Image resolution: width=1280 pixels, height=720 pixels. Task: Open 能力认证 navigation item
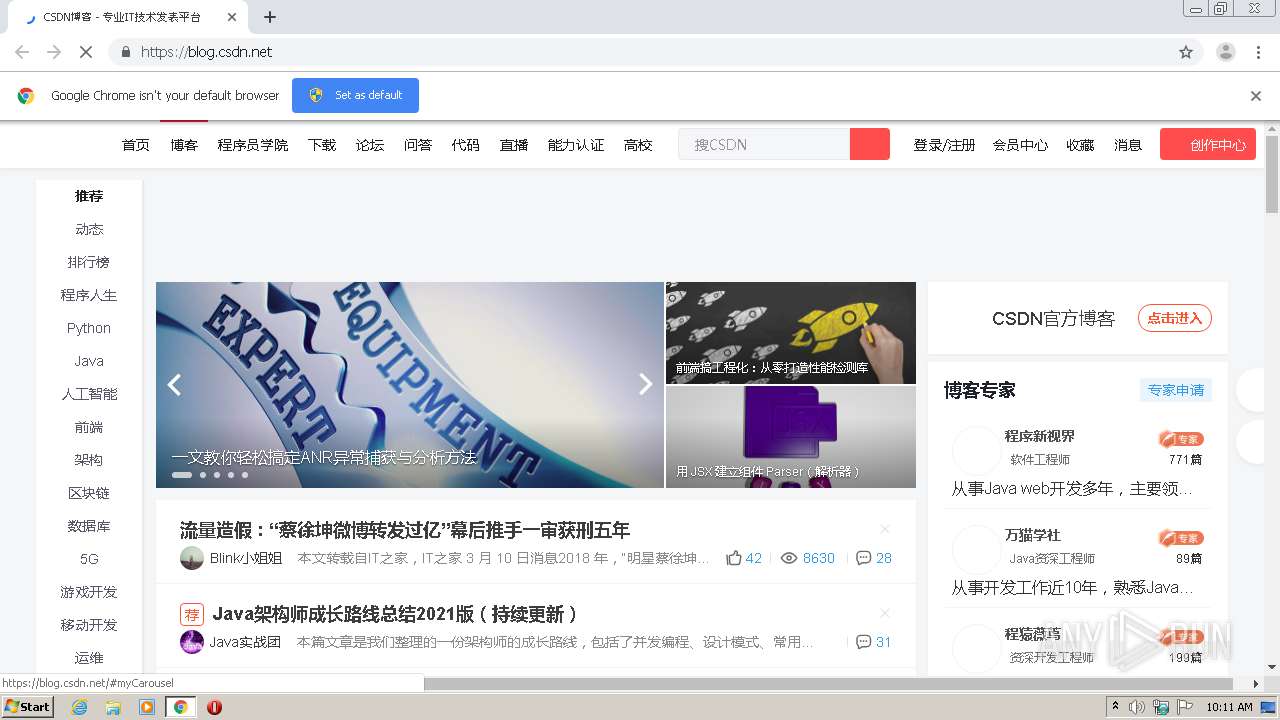pyautogui.click(x=576, y=145)
